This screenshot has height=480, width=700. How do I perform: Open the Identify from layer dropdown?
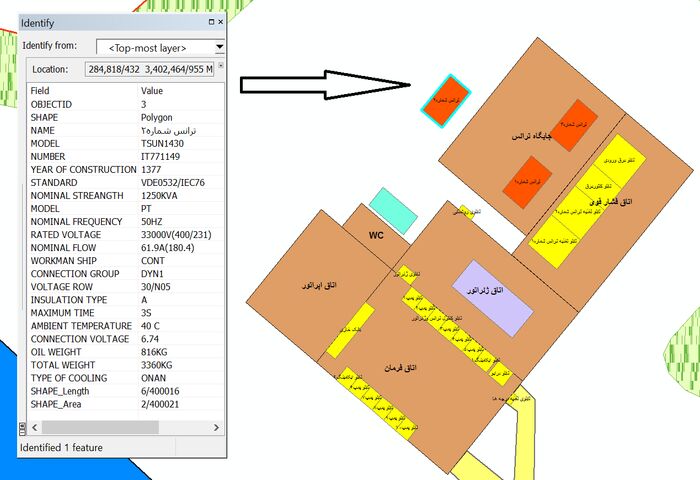pos(219,47)
